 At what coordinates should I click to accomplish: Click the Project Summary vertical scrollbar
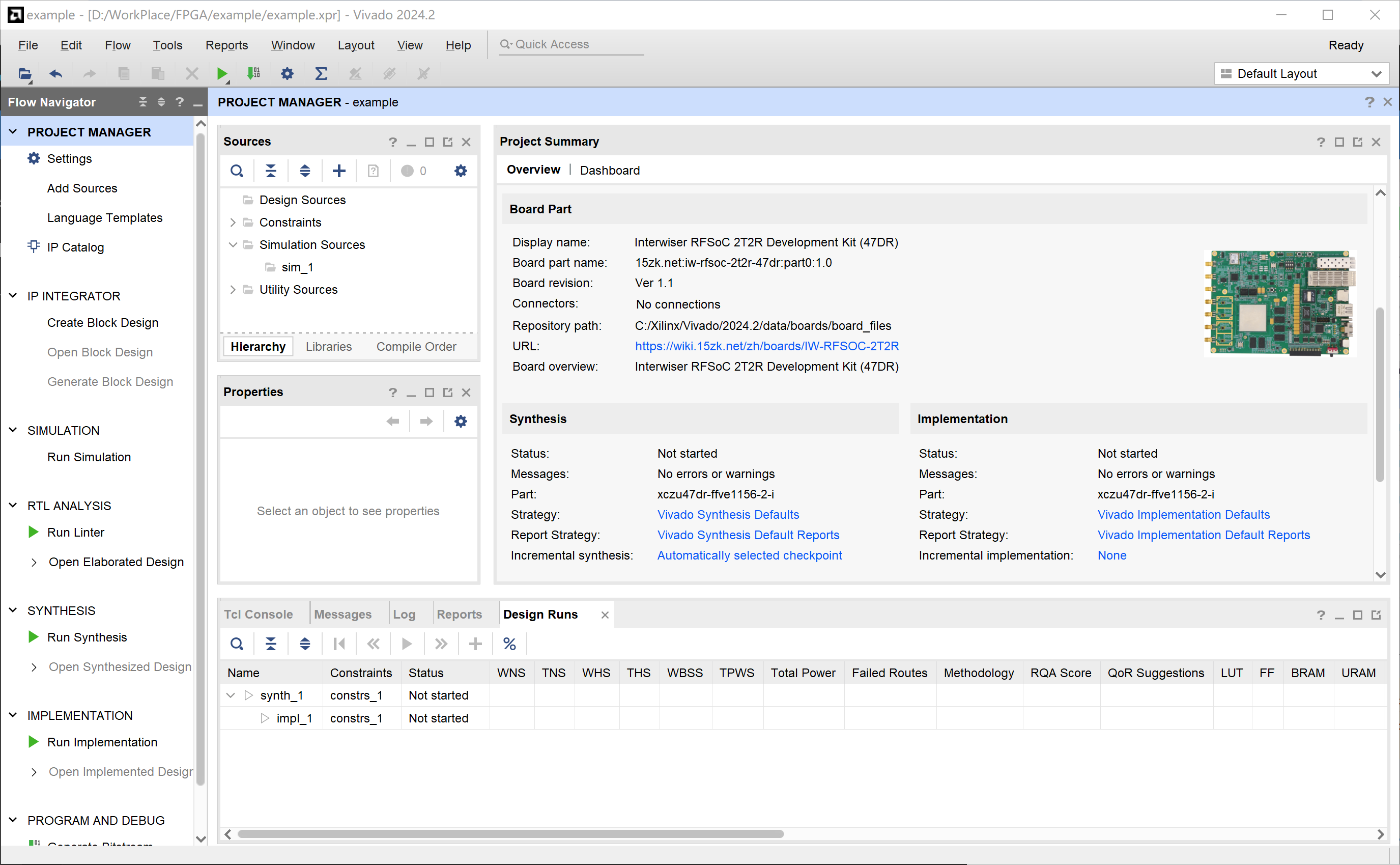tap(1380, 395)
